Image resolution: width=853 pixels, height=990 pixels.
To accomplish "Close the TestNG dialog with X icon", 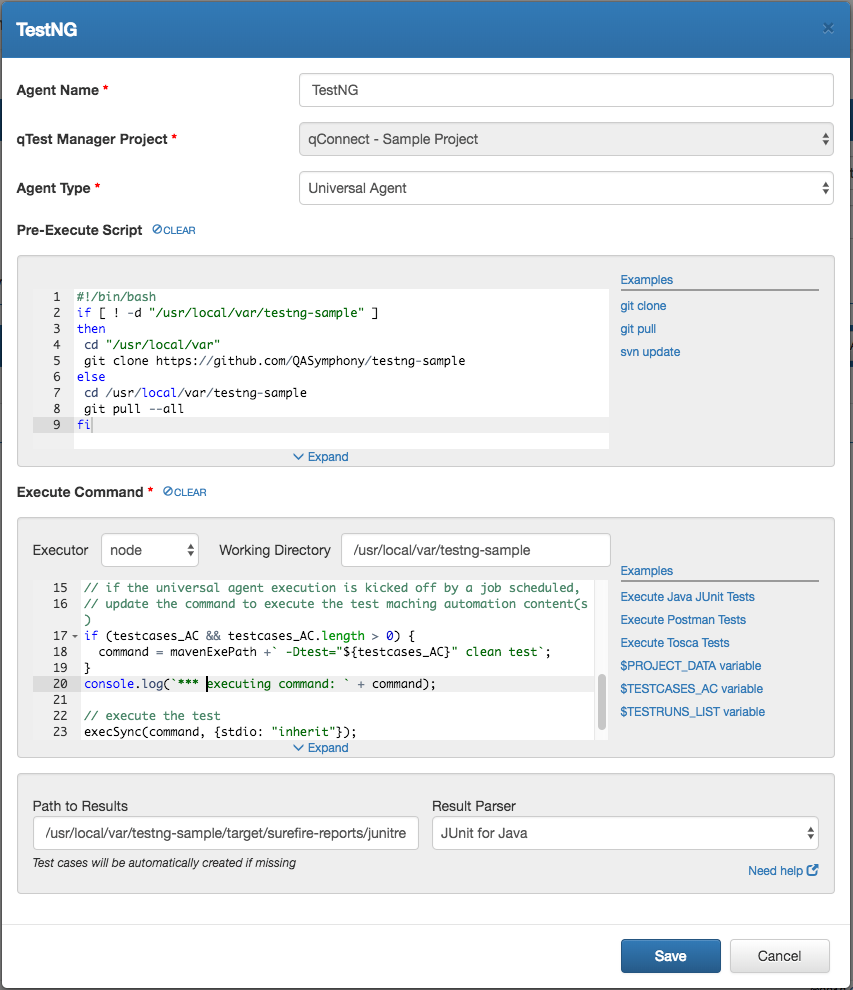I will pos(828,28).
